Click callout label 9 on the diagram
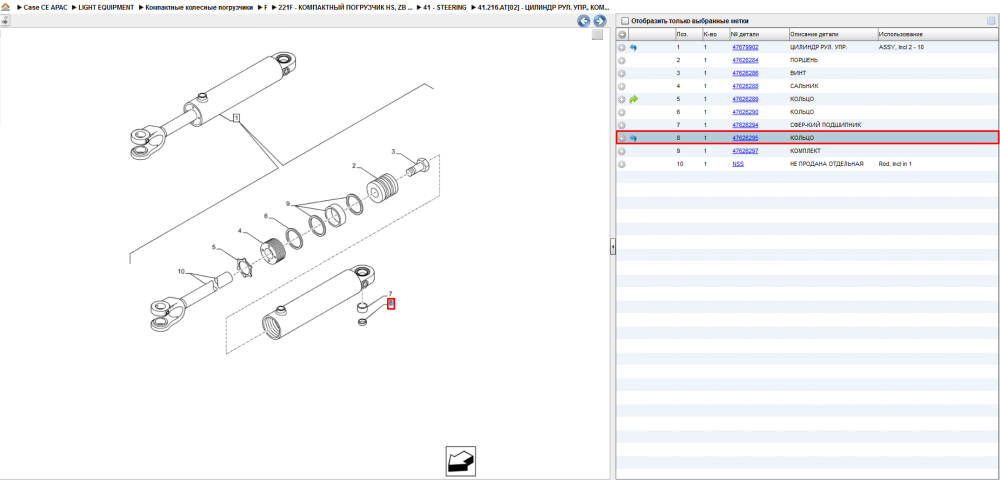Image resolution: width=1000 pixels, height=480 pixels. [x=288, y=204]
